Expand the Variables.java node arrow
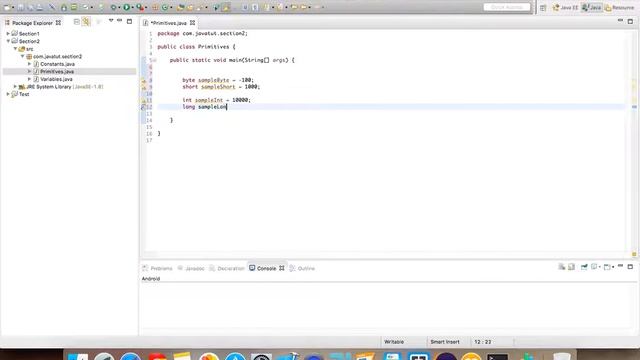The width and height of the screenshot is (640, 360). [x=29, y=79]
